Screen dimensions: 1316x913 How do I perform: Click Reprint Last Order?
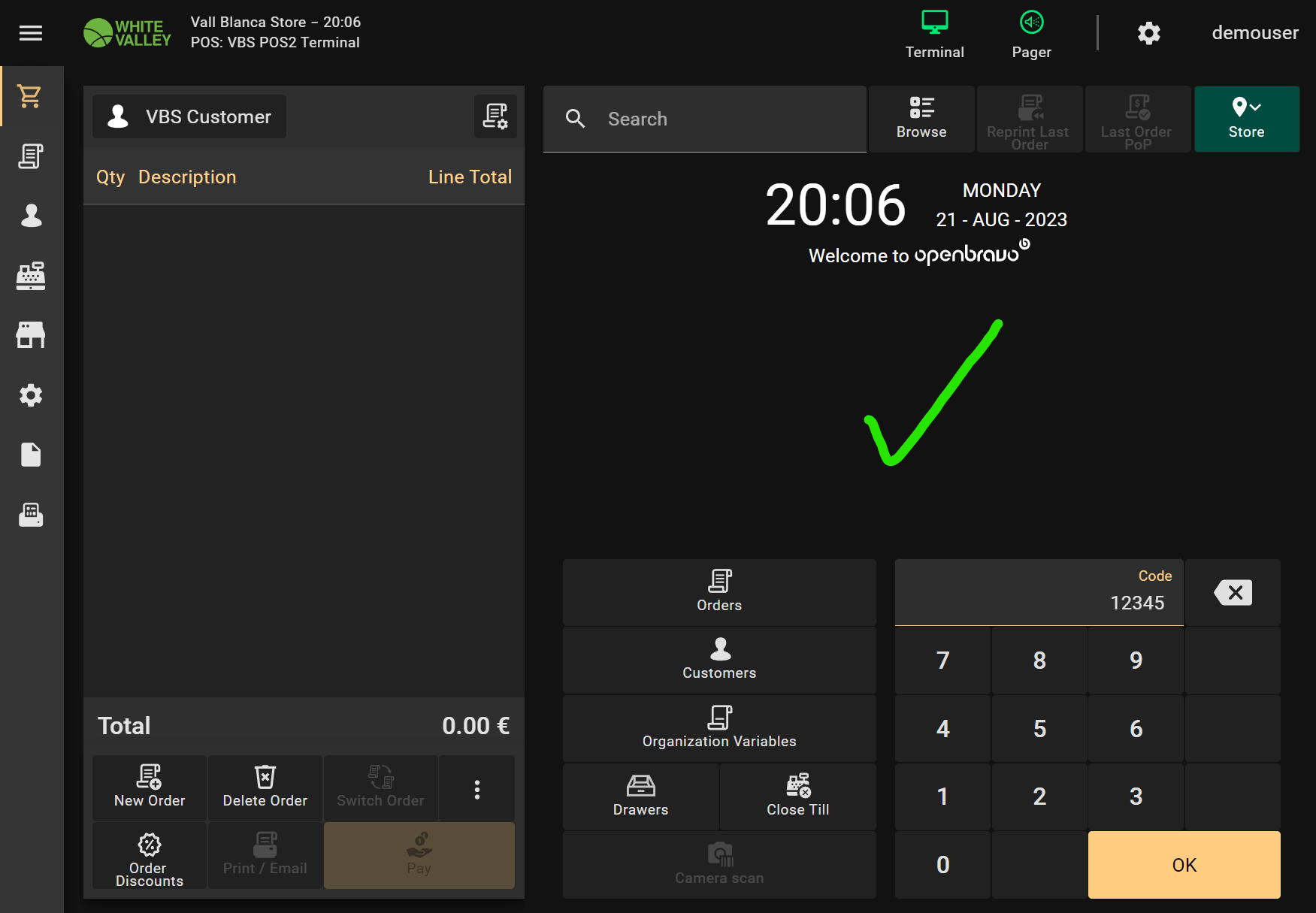pos(1029,119)
